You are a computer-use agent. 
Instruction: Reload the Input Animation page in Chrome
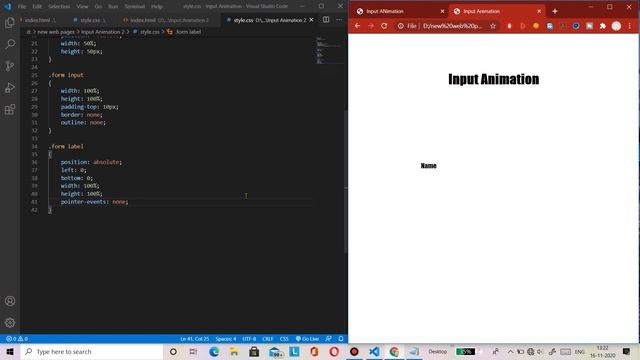pos(384,26)
